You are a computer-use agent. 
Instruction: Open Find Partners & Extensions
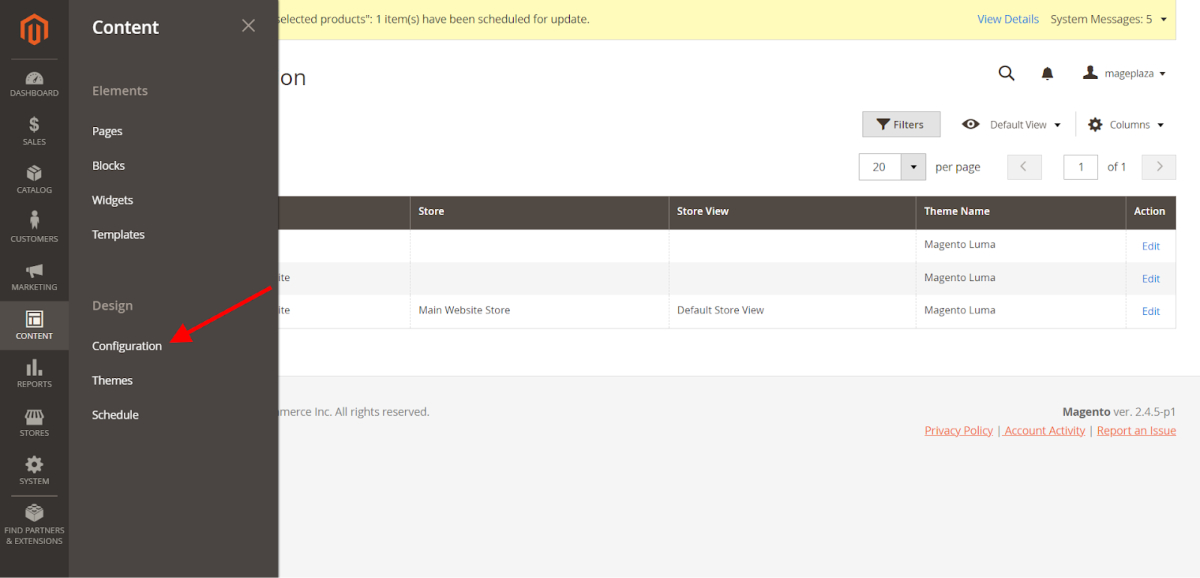[34, 525]
